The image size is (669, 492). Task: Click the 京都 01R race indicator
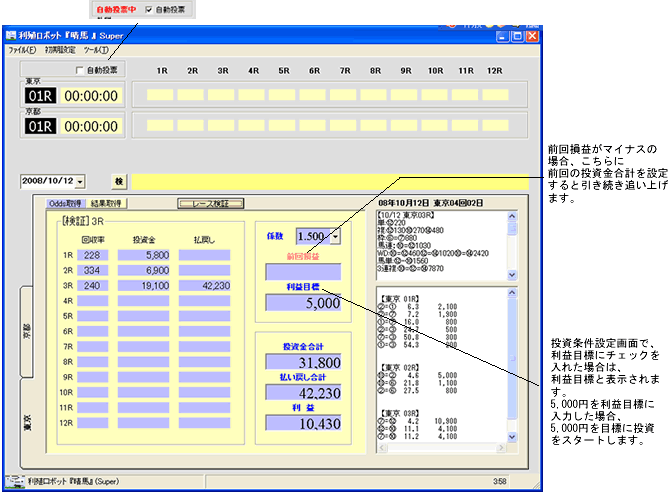(40, 127)
